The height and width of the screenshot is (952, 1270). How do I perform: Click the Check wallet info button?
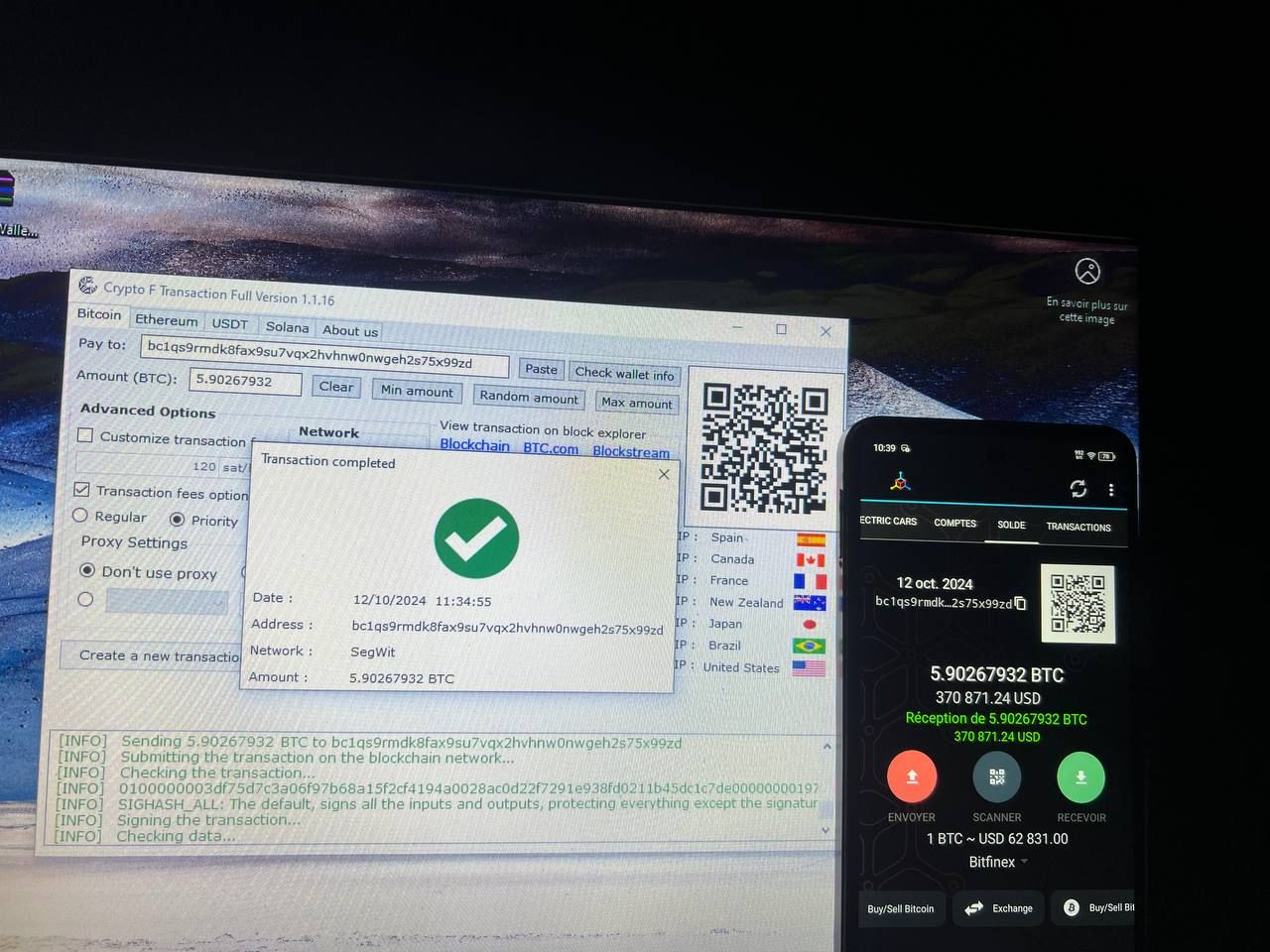point(624,374)
